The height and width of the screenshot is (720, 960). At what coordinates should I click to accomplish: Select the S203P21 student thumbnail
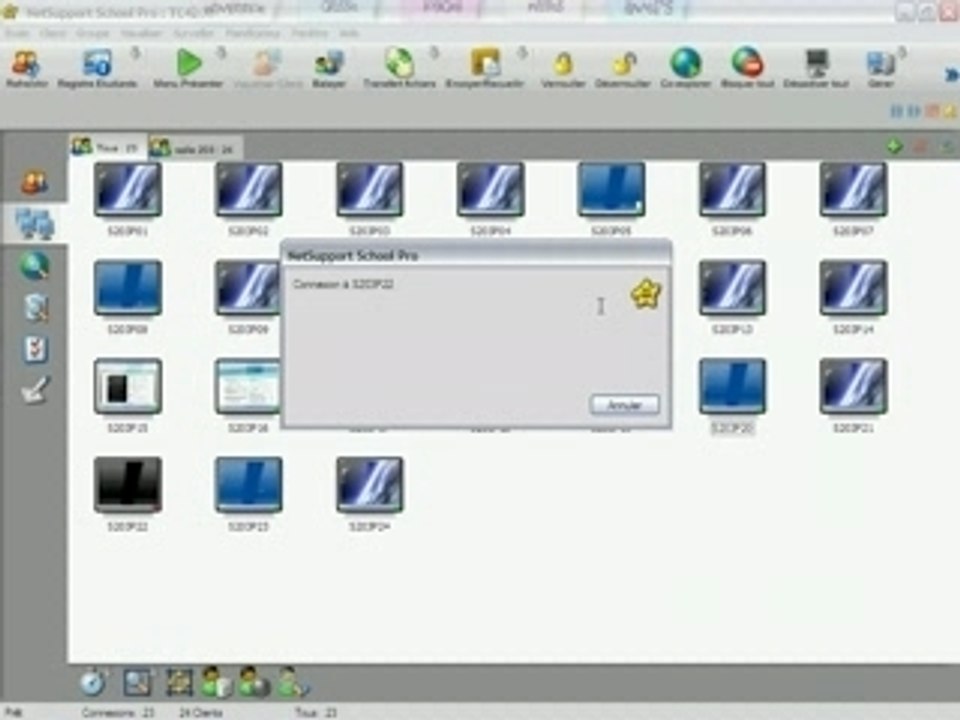click(x=853, y=387)
